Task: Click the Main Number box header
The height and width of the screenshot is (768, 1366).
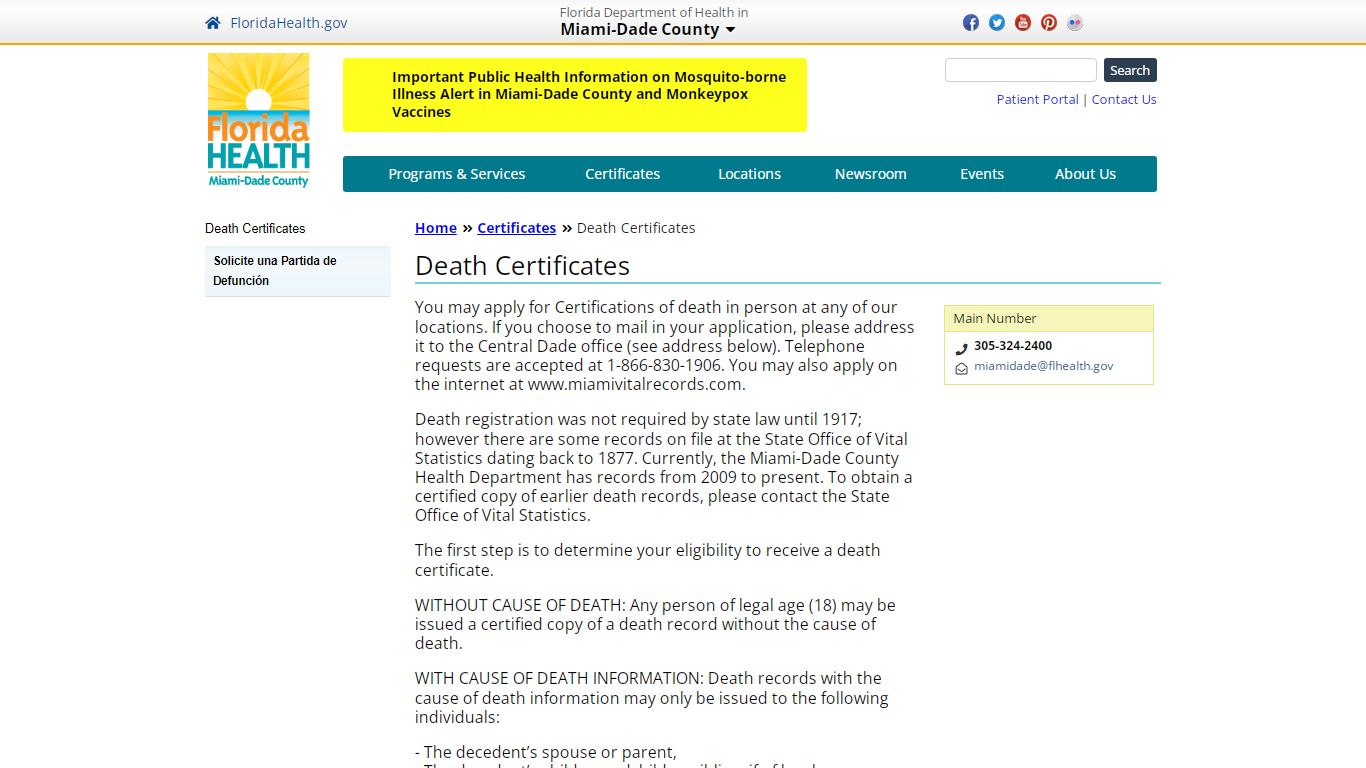Action: [1049, 318]
